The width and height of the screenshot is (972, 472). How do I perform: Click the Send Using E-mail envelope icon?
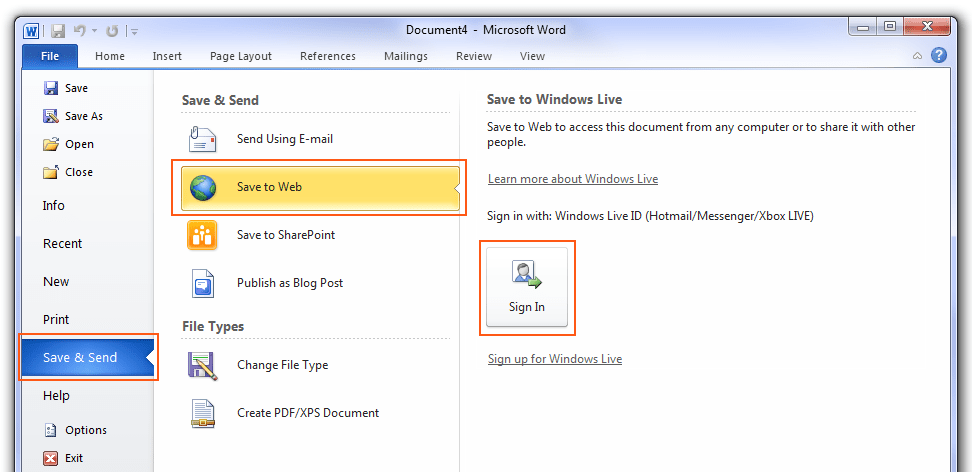[x=202, y=139]
